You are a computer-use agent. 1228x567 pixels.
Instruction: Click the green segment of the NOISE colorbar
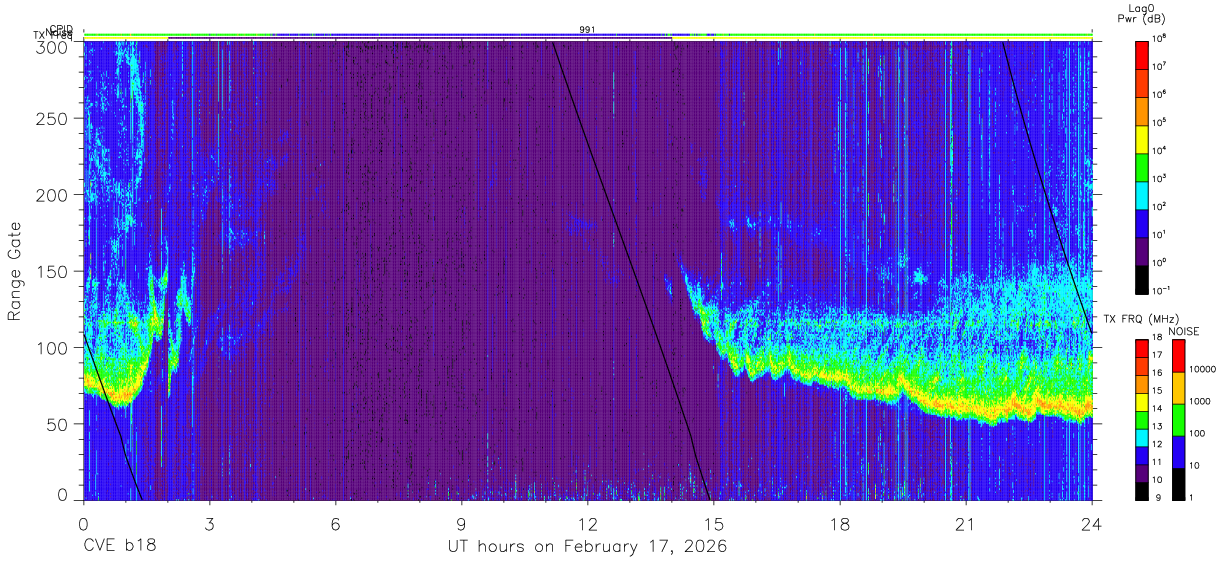pos(1177,420)
